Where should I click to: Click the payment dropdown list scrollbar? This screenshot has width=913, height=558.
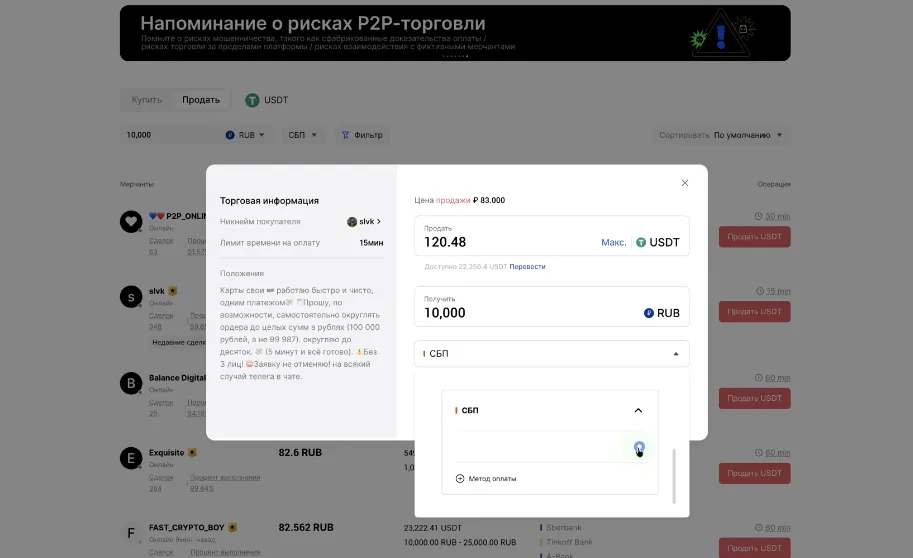pyautogui.click(x=674, y=476)
